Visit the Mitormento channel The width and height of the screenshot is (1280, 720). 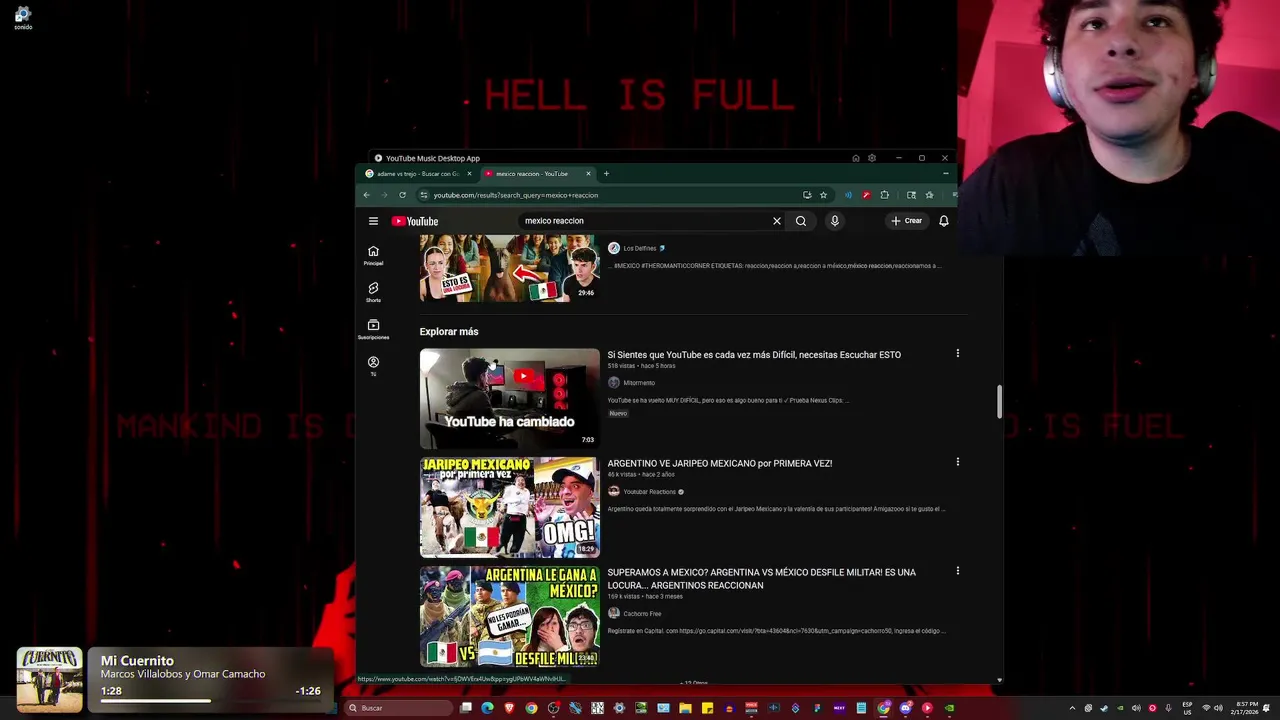tap(639, 383)
